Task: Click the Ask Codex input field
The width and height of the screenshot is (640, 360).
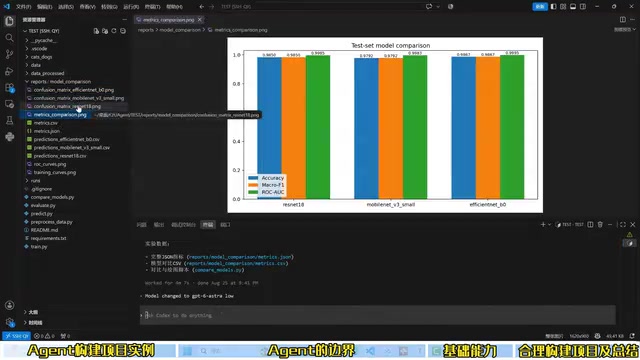Action: tap(378, 315)
